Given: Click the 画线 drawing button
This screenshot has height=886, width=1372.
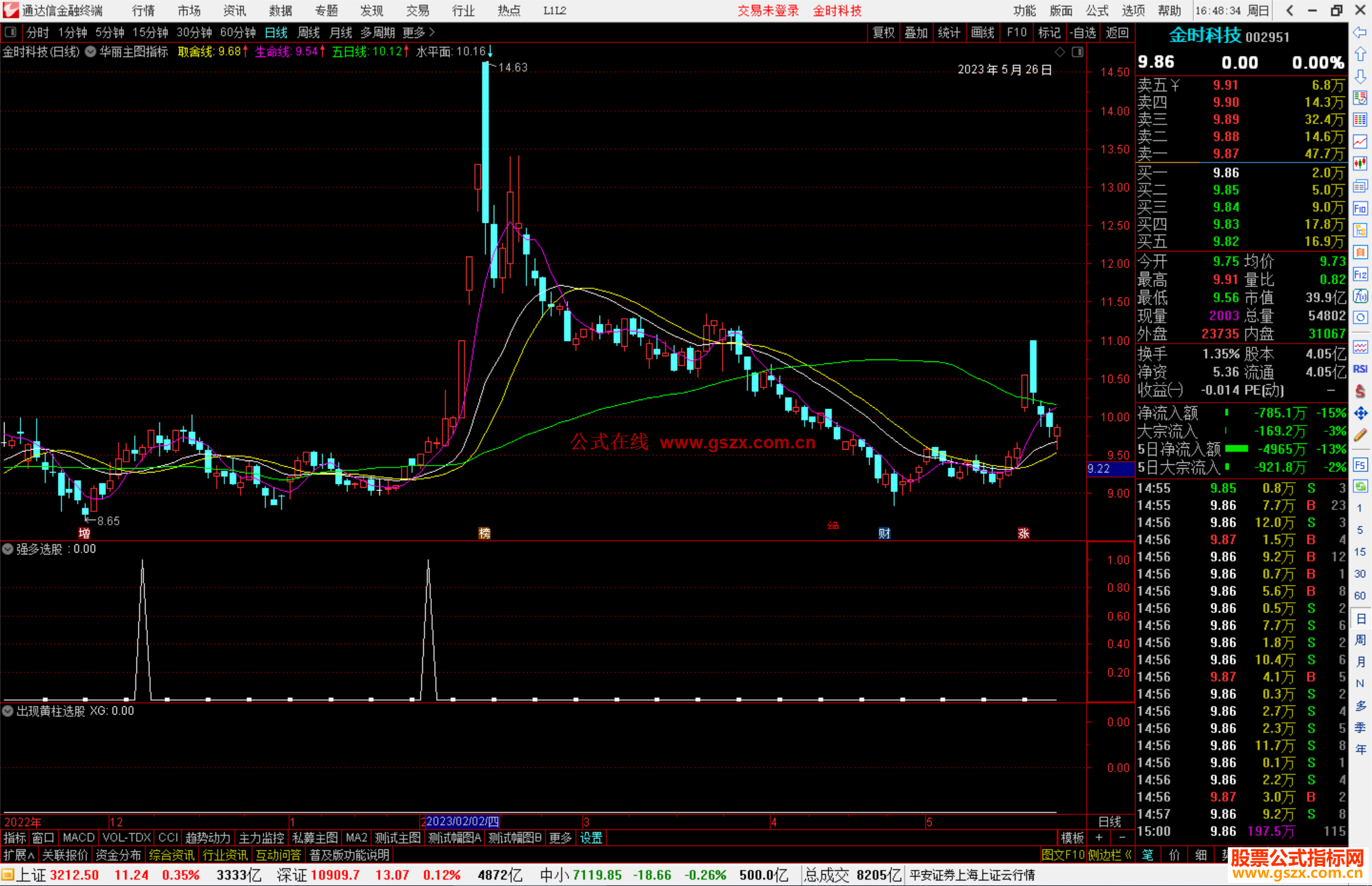Looking at the screenshot, I should [x=983, y=32].
